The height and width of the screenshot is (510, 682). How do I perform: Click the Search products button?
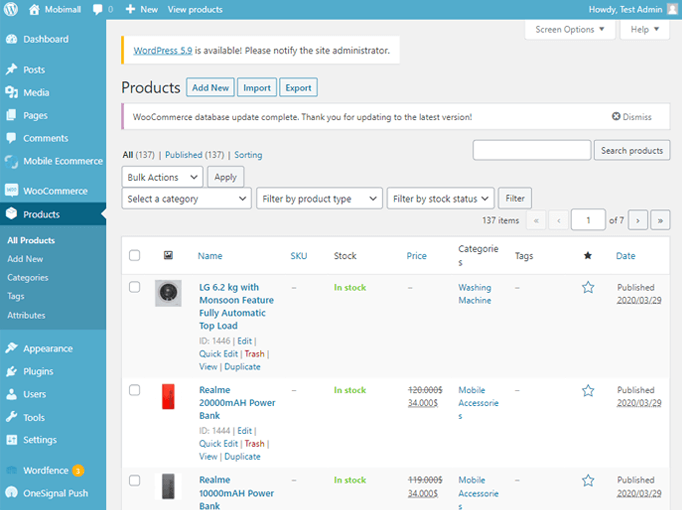(x=632, y=150)
